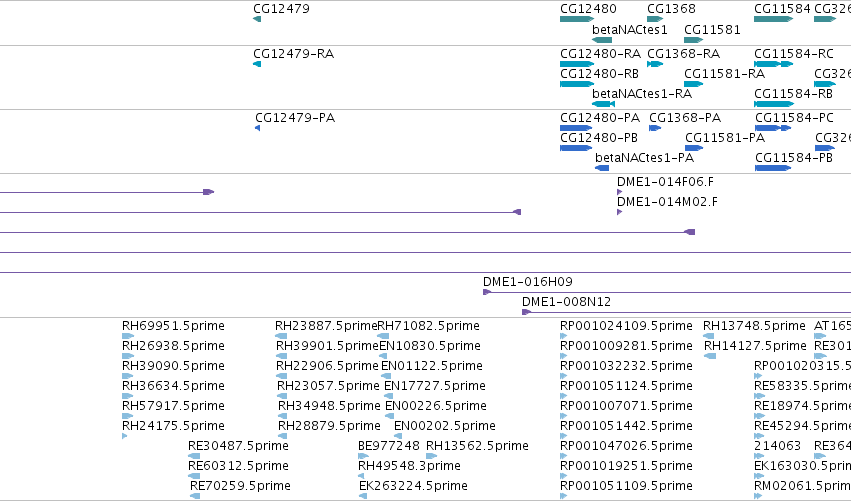Open the RH13562.5prime EST label
The image size is (851, 501).
coord(478,446)
